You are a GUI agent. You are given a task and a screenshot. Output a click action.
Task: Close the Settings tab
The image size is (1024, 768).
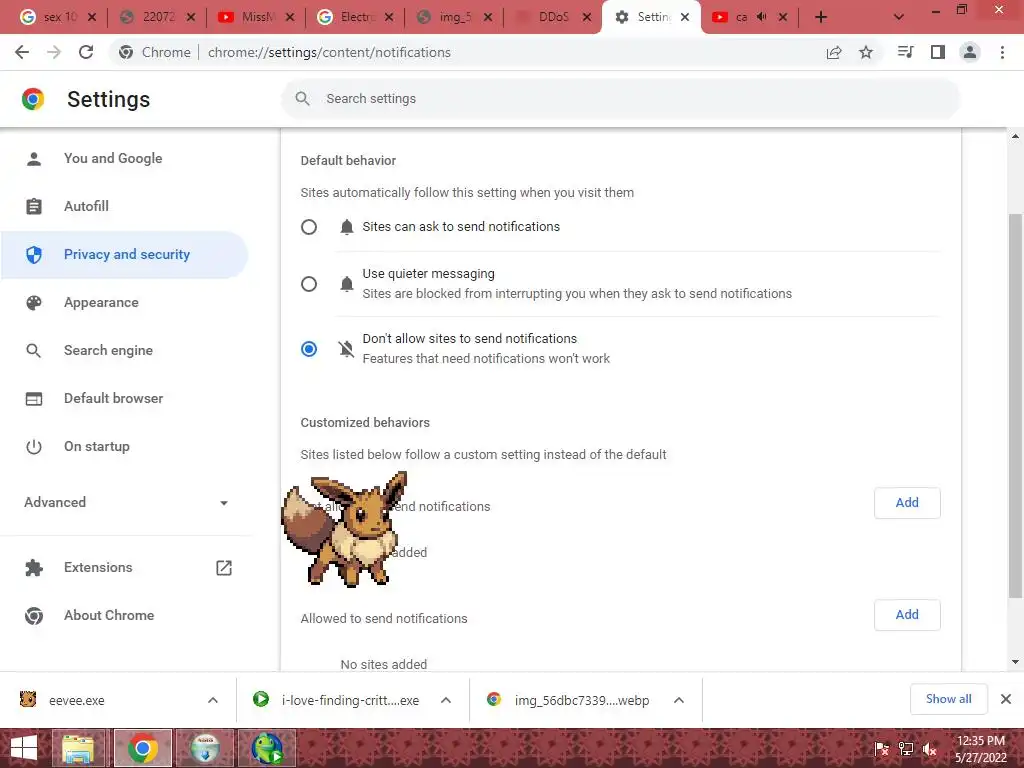685,17
